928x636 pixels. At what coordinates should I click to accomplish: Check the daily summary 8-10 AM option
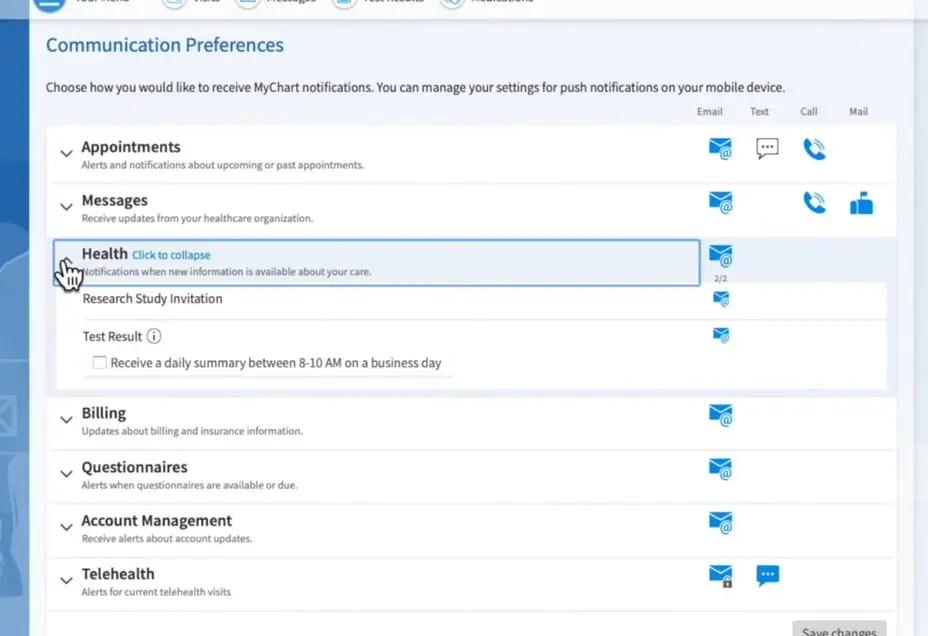click(99, 363)
